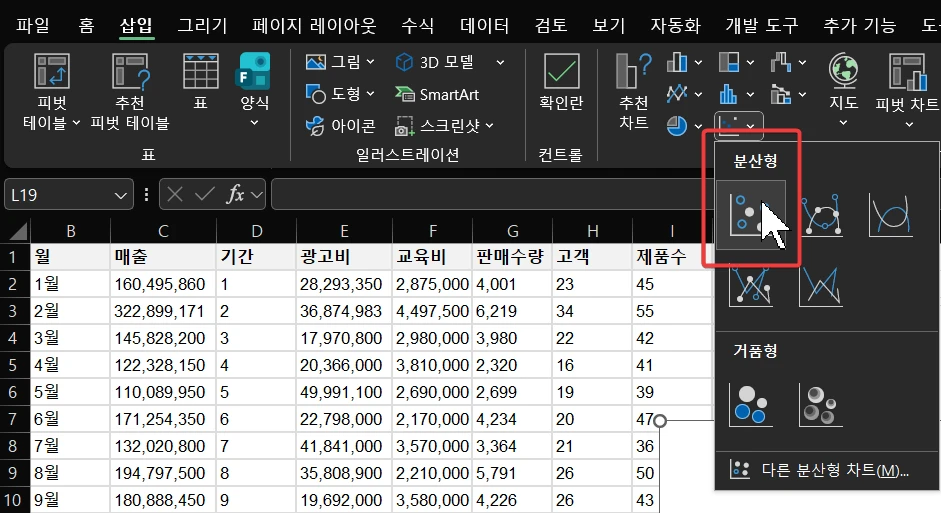Click 다른 분산형 차트 (More Scatter Charts)
The height and width of the screenshot is (513, 941).
[x=820, y=470]
